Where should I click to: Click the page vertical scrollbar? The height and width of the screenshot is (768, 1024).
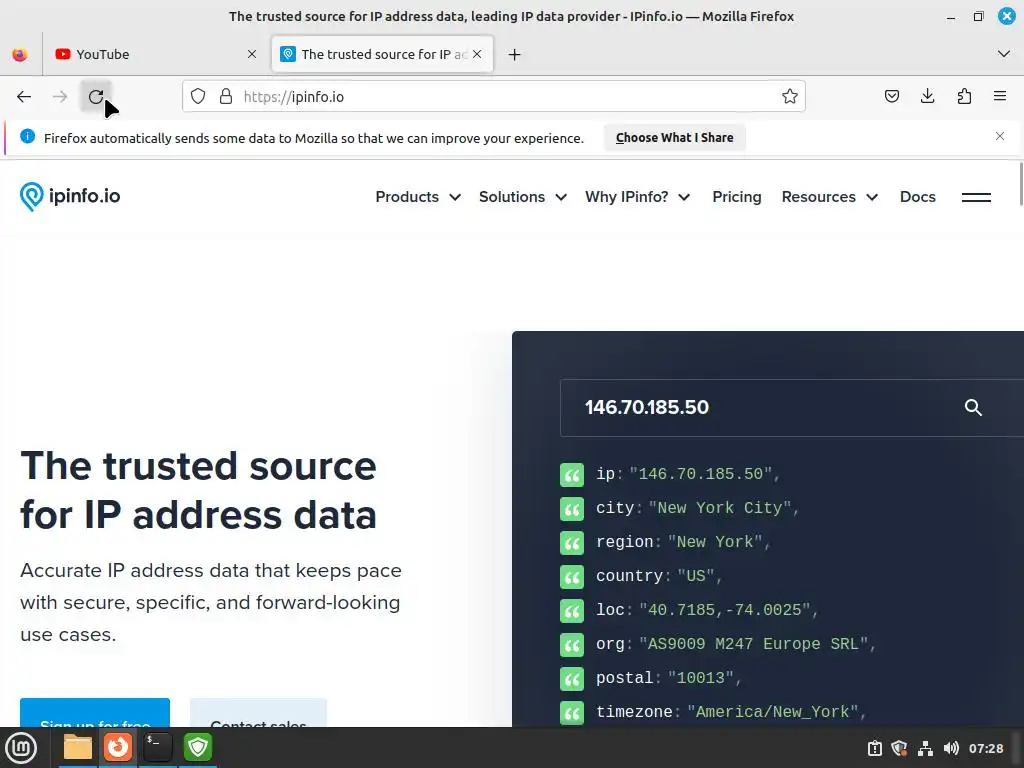click(1020, 184)
